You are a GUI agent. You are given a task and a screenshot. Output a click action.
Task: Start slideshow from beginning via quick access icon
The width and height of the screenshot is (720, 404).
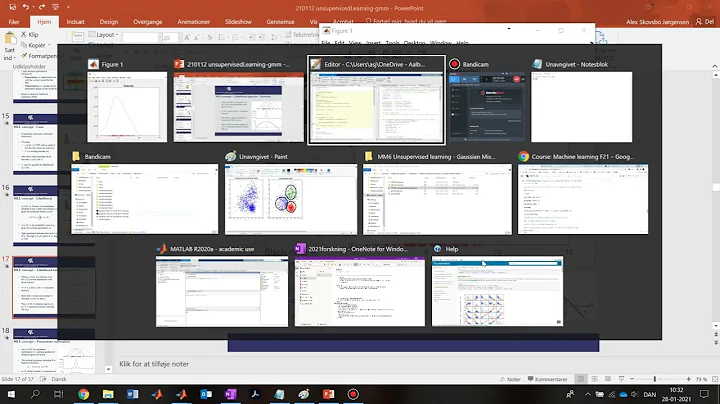coord(56,7)
